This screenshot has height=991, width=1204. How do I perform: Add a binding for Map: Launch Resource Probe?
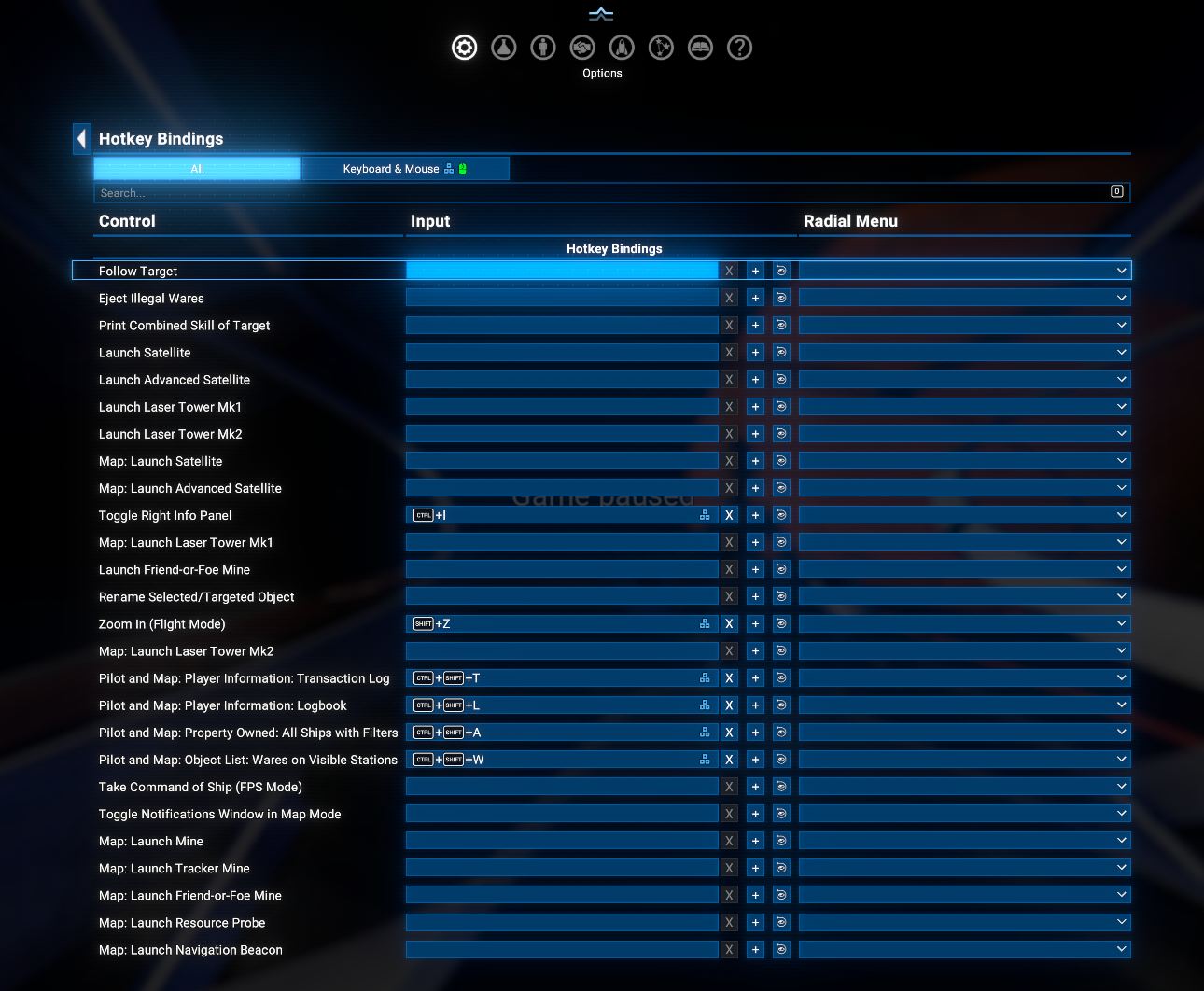click(755, 922)
